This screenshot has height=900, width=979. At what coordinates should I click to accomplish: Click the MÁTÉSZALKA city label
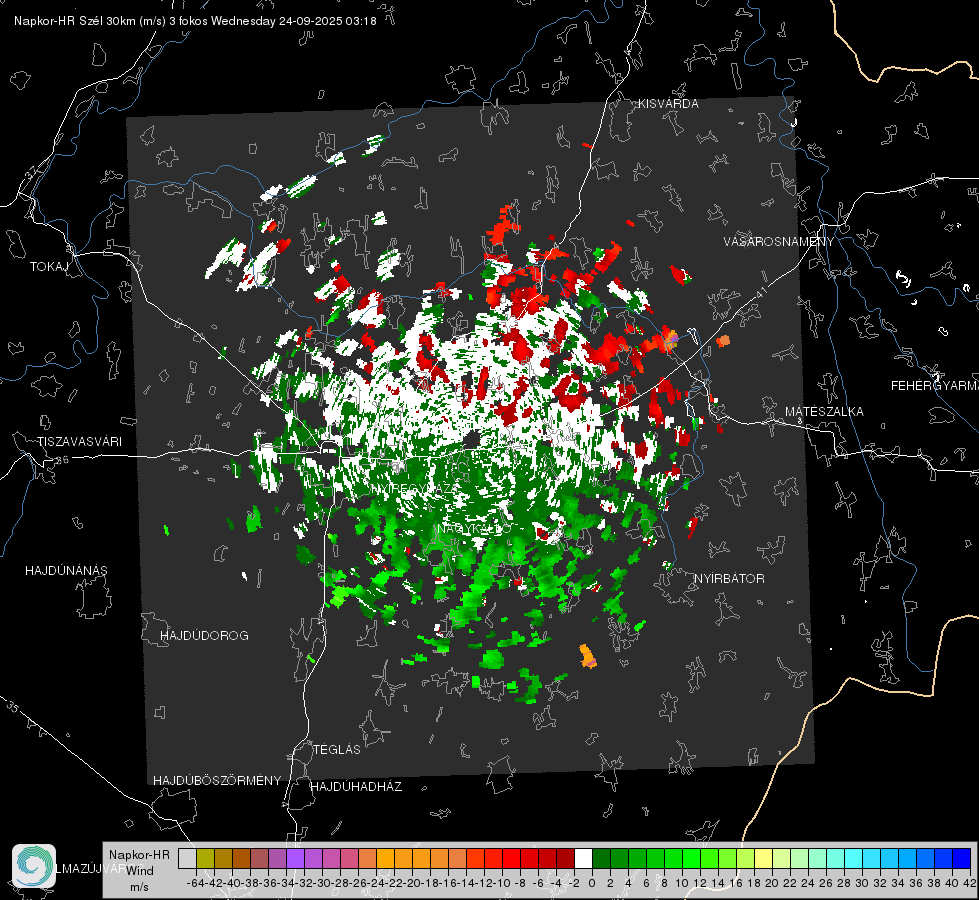[x=824, y=412]
